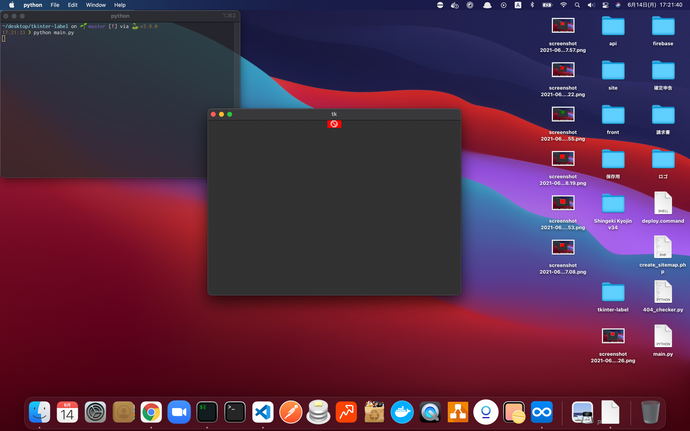Image resolution: width=690 pixels, height=431 pixels.
Task: Open Sequel Pro database app in dock
Action: (319, 413)
